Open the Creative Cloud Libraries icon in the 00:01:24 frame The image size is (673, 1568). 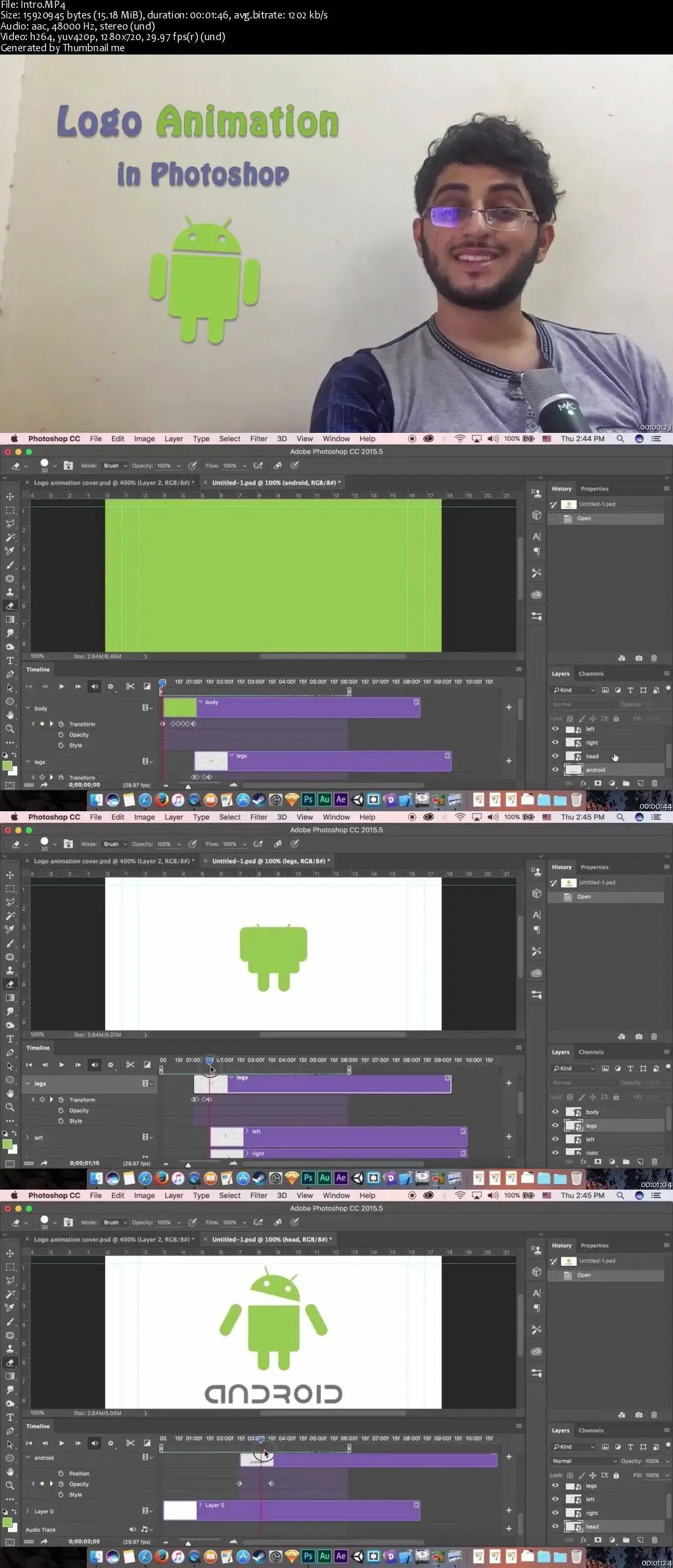pyautogui.click(x=536, y=1351)
